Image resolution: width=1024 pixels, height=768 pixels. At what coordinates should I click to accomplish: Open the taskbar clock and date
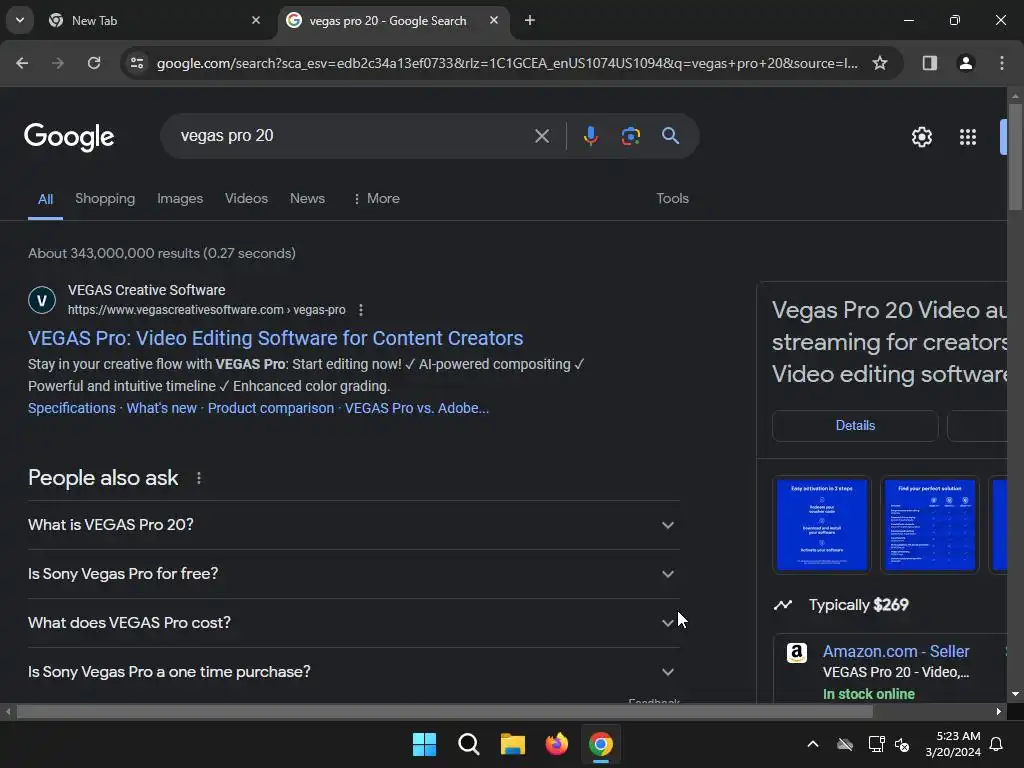click(x=953, y=744)
